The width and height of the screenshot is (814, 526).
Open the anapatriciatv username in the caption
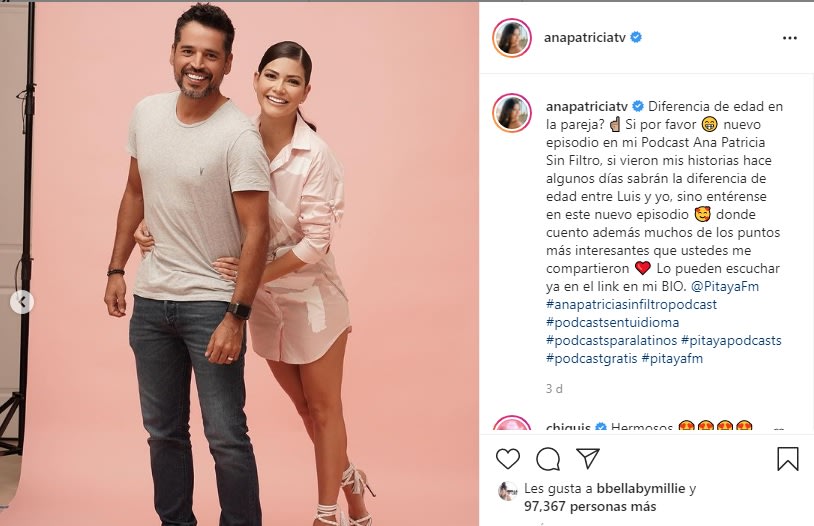(x=587, y=106)
